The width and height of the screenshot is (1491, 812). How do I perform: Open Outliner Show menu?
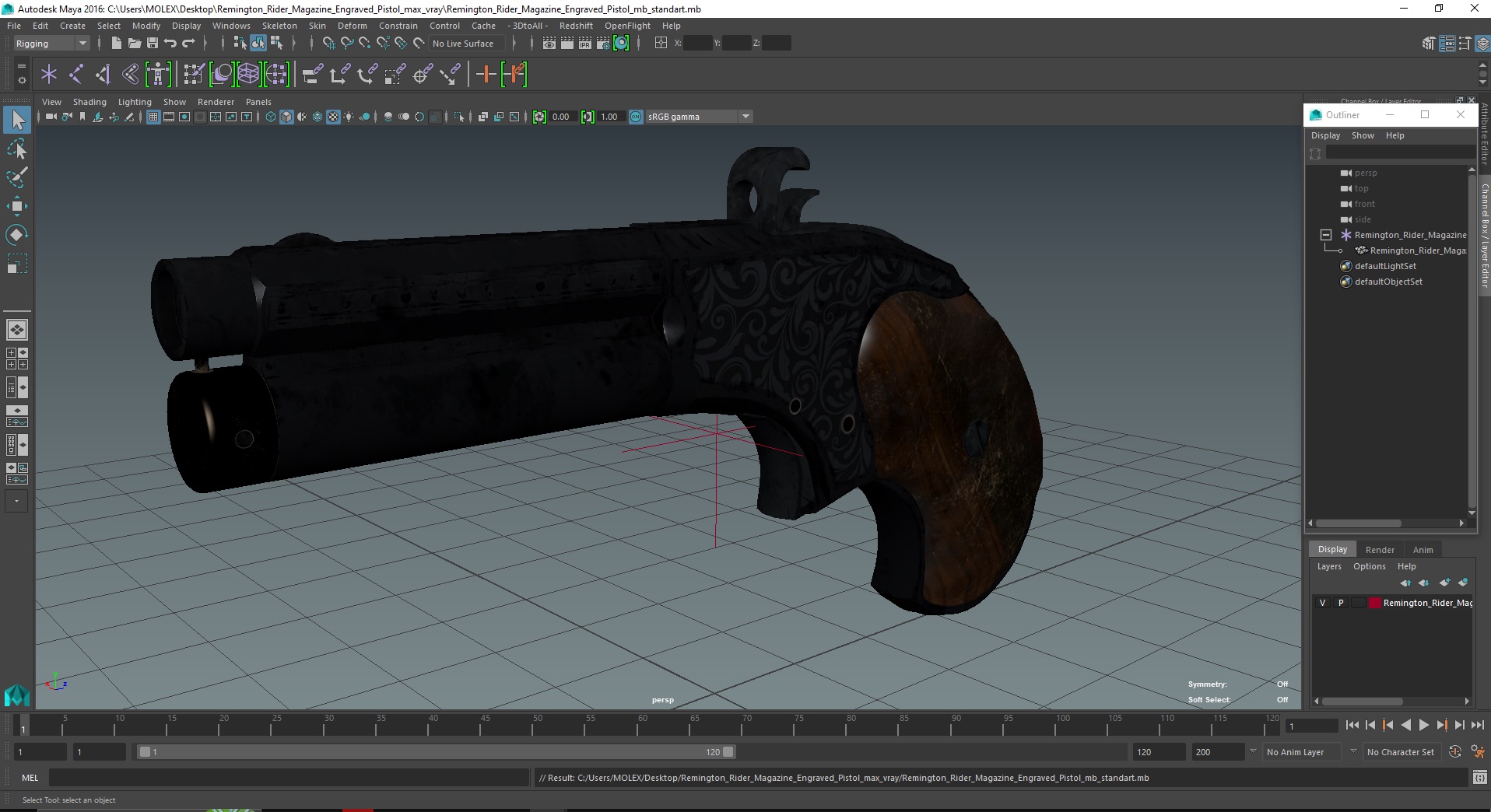point(1363,135)
